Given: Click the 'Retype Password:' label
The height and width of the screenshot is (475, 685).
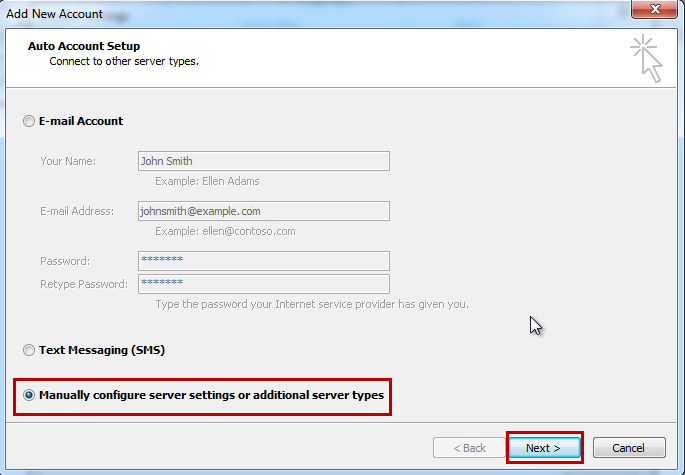Looking at the screenshot, I should tap(84, 284).
